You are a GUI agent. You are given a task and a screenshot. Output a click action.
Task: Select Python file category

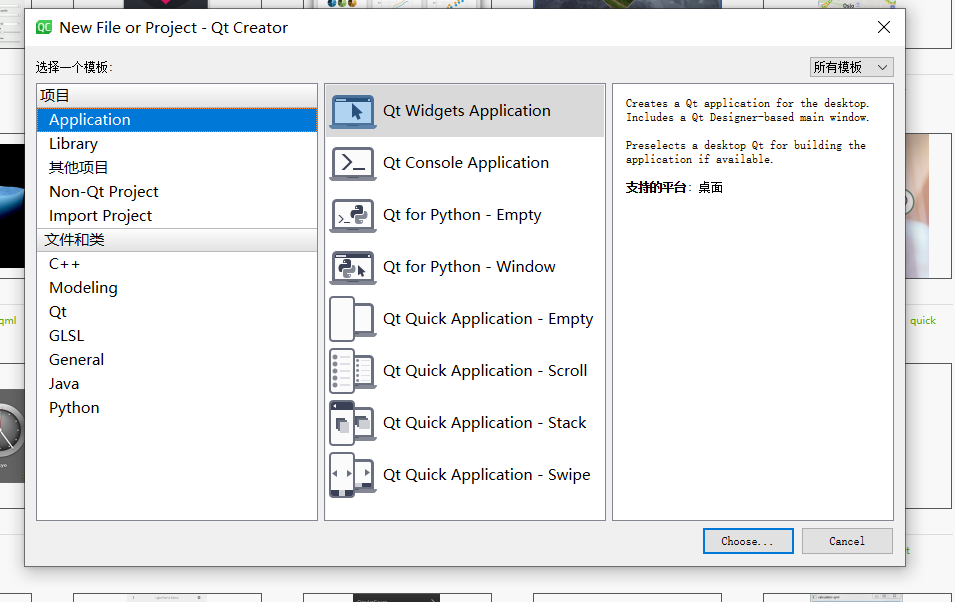177,408
